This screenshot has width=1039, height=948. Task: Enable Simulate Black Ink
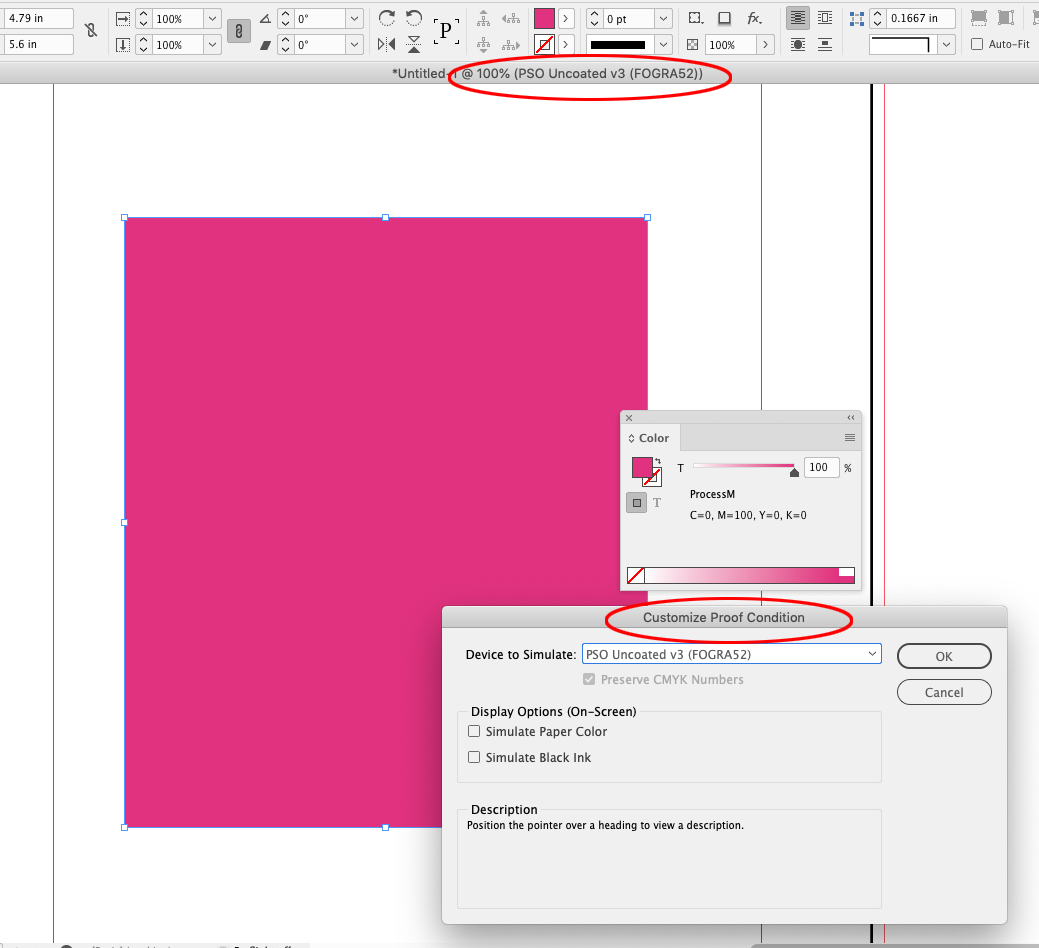pos(474,757)
